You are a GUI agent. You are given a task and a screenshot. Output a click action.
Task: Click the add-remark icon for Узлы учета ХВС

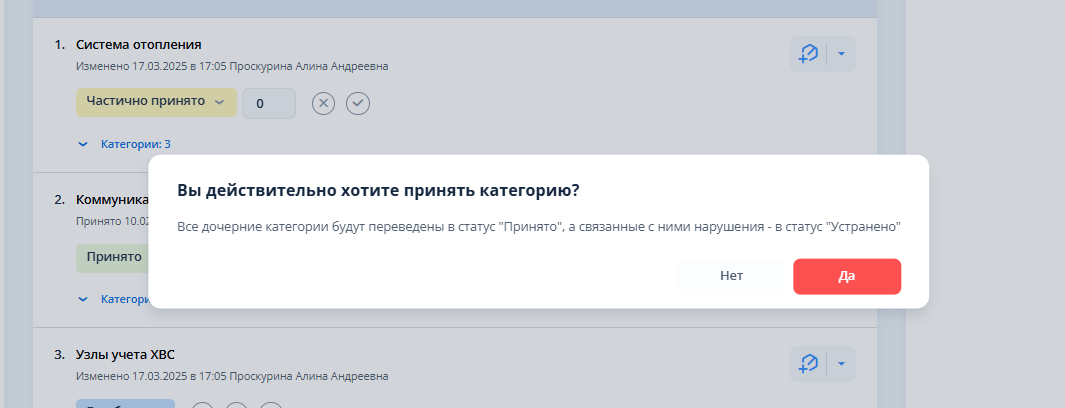click(808, 364)
